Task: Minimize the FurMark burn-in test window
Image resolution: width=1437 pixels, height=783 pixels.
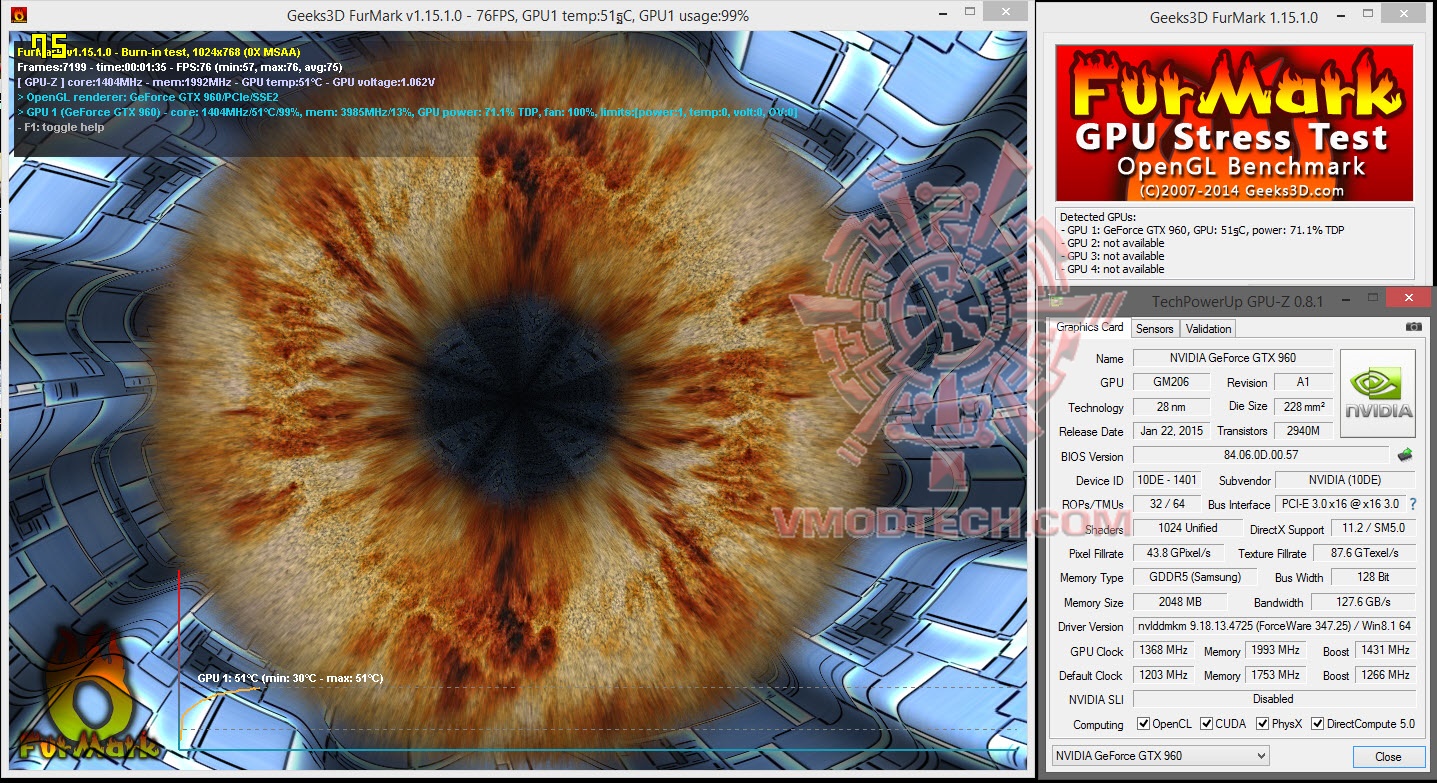Action: pyautogui.click(x=944, y=15)
